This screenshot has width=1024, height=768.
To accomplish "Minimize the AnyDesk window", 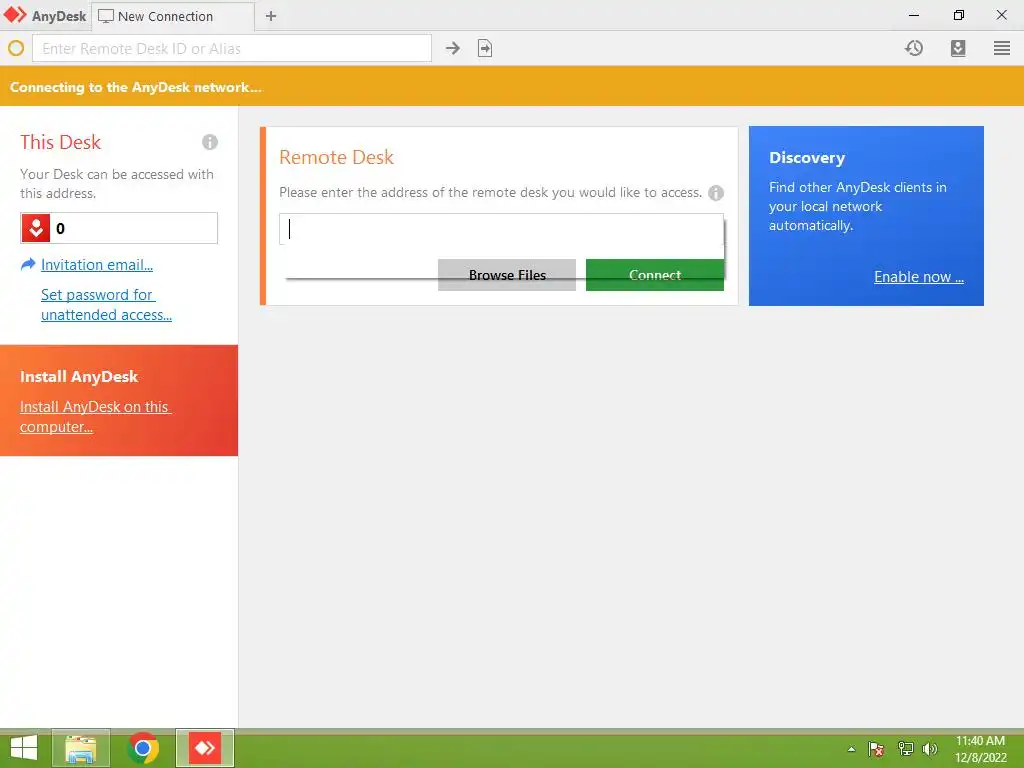I will point(914,15).
